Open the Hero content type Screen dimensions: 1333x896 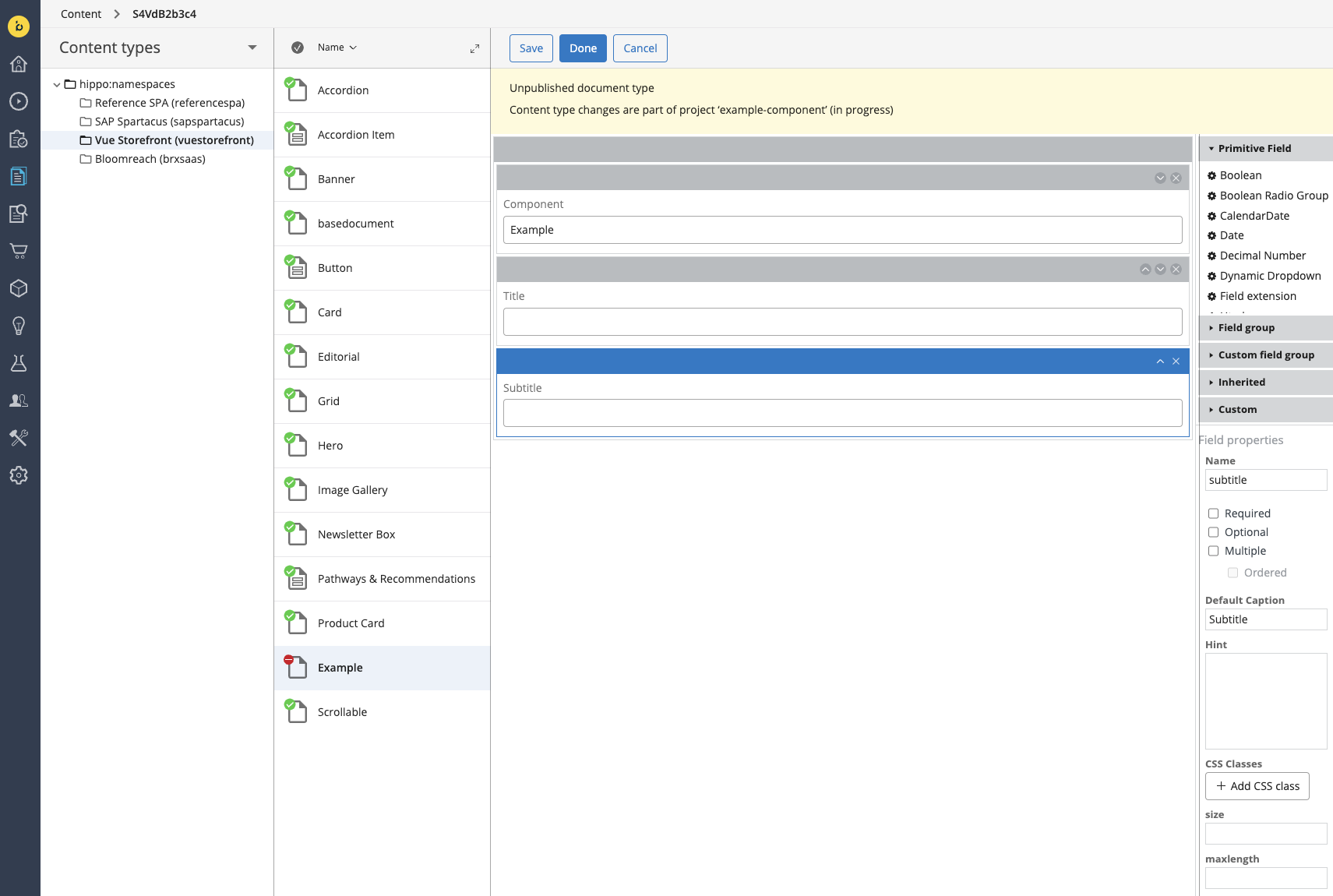[x=330, y=446]
